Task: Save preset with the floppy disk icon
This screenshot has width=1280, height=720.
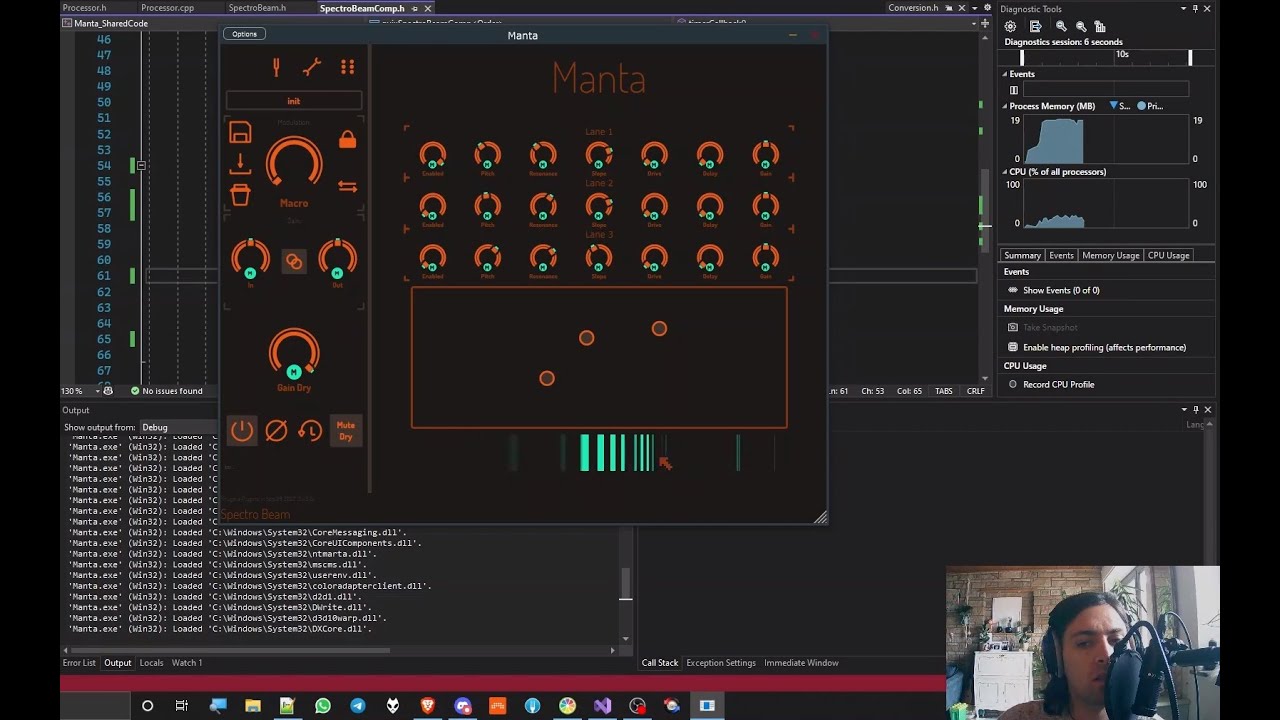Action: [240, 132]
